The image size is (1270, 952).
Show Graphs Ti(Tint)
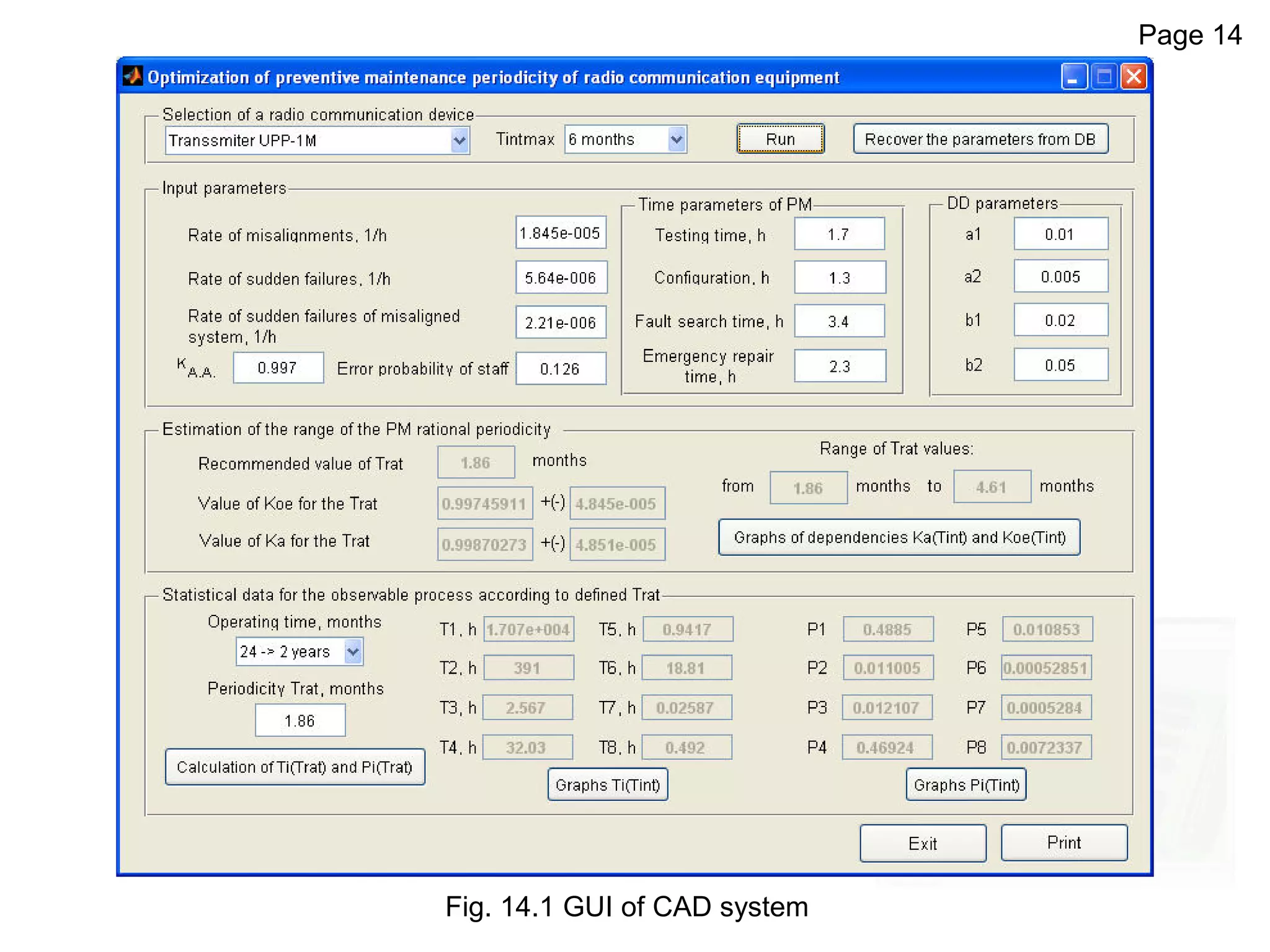point(608,785)
